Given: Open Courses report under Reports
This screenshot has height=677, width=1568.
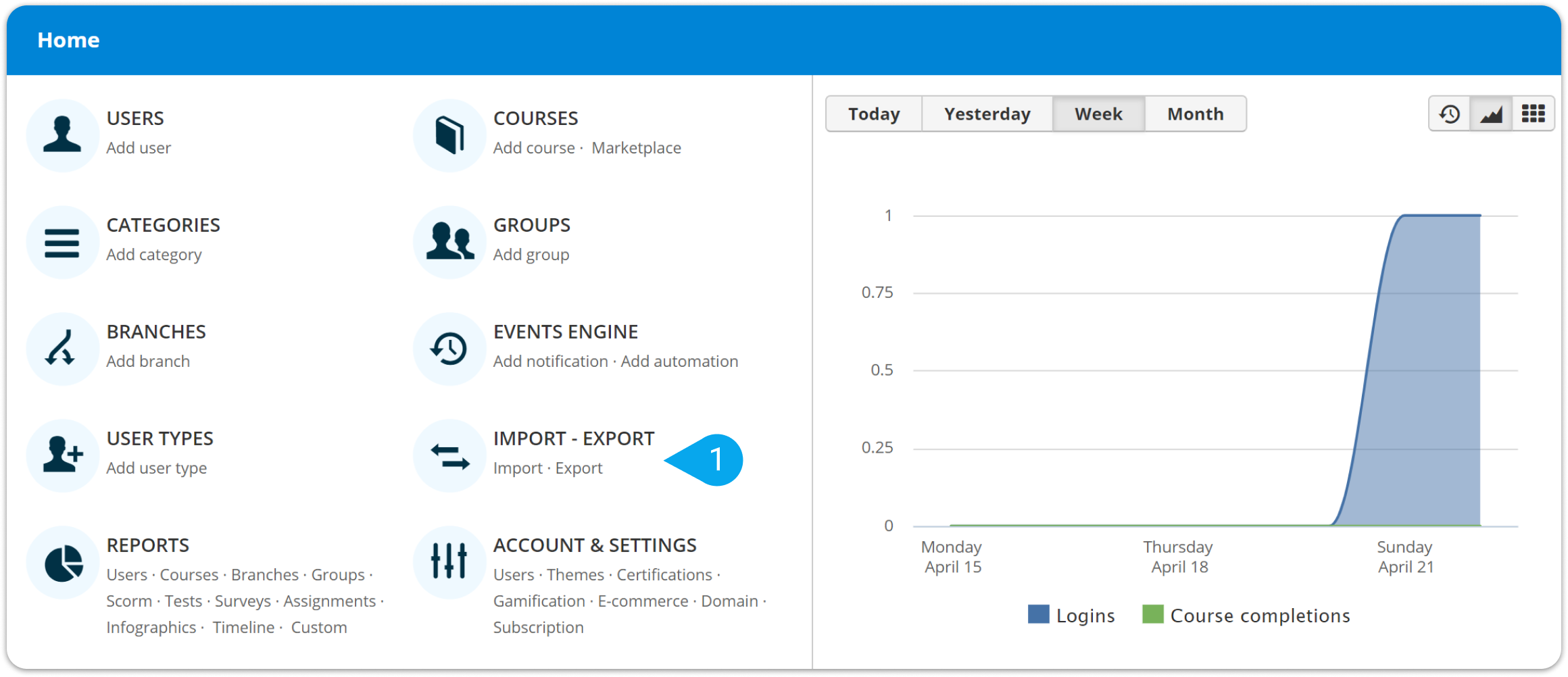Looking at the screenshot, I should (x=189, y=575).
